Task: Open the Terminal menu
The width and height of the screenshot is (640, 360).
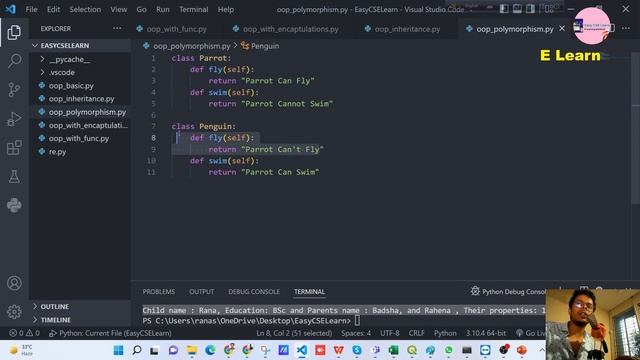Action: tap(193, 9)
